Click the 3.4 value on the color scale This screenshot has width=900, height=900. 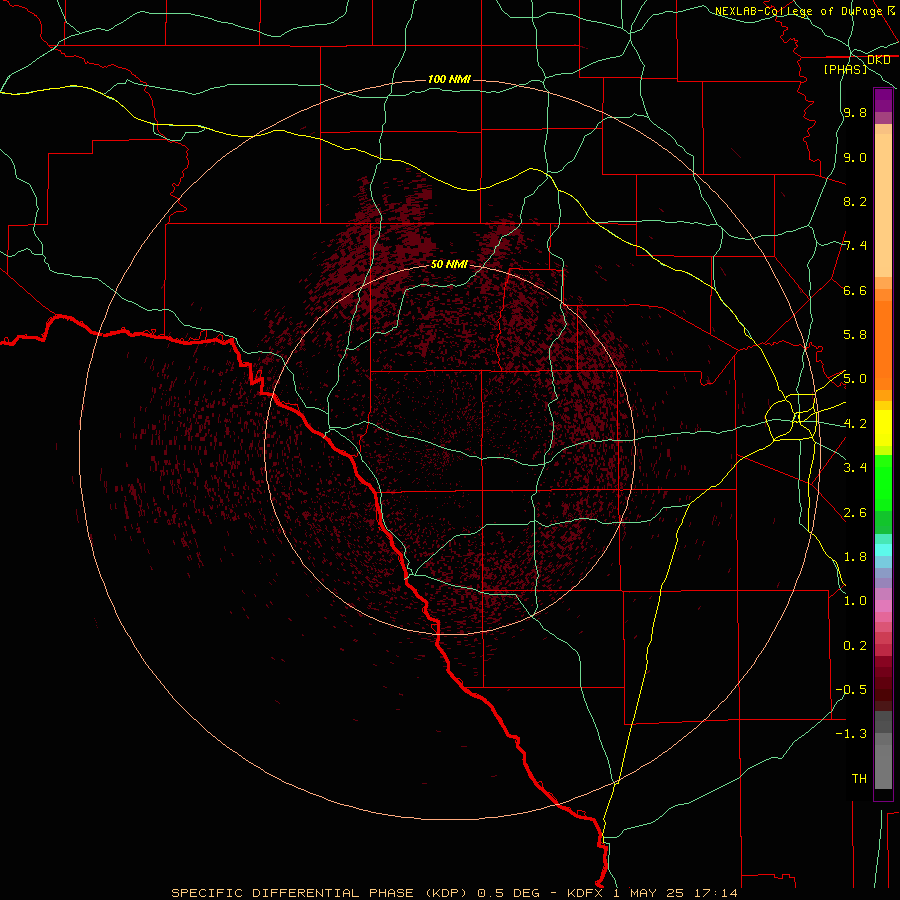click(855, 468)
